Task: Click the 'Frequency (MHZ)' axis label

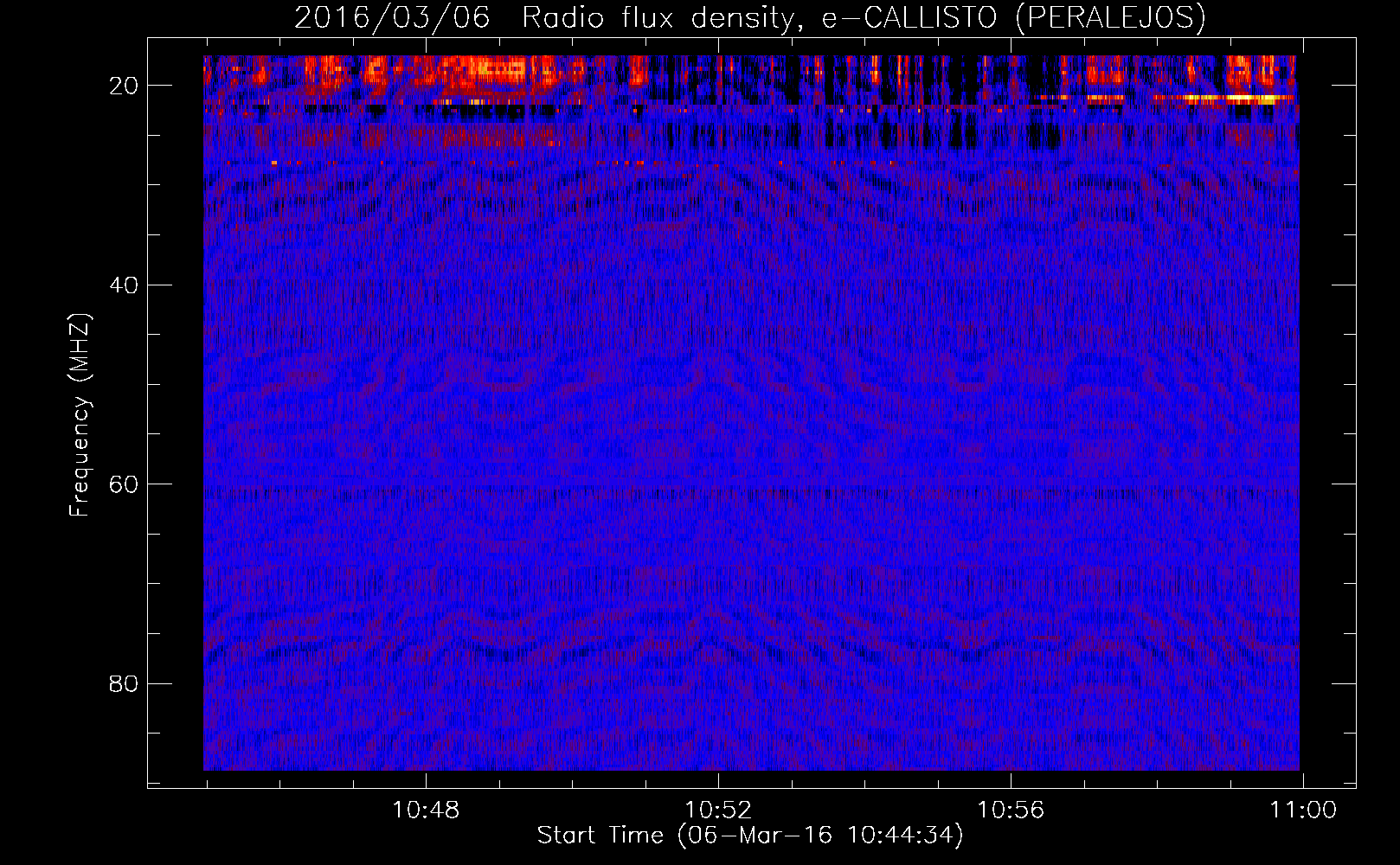Action: (x=80, y=415)
